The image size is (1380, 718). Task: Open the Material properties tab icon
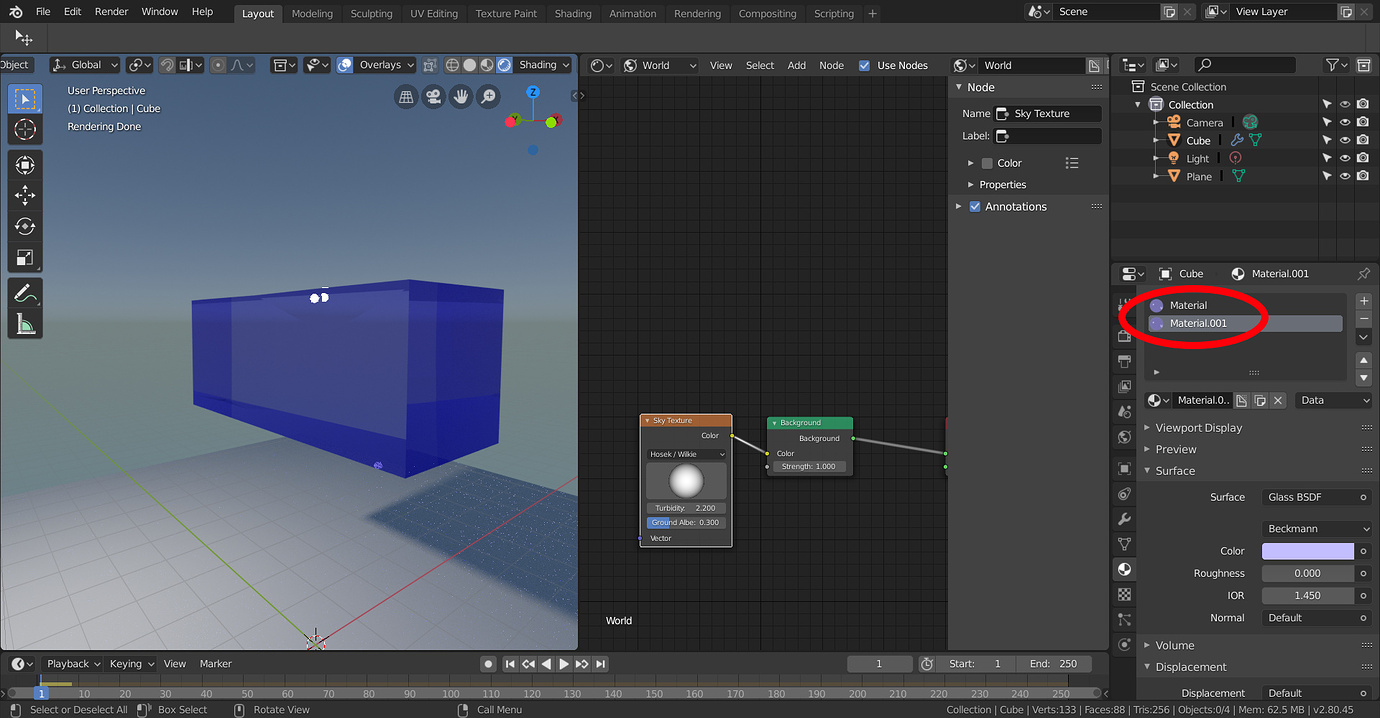click(1125, 569)
